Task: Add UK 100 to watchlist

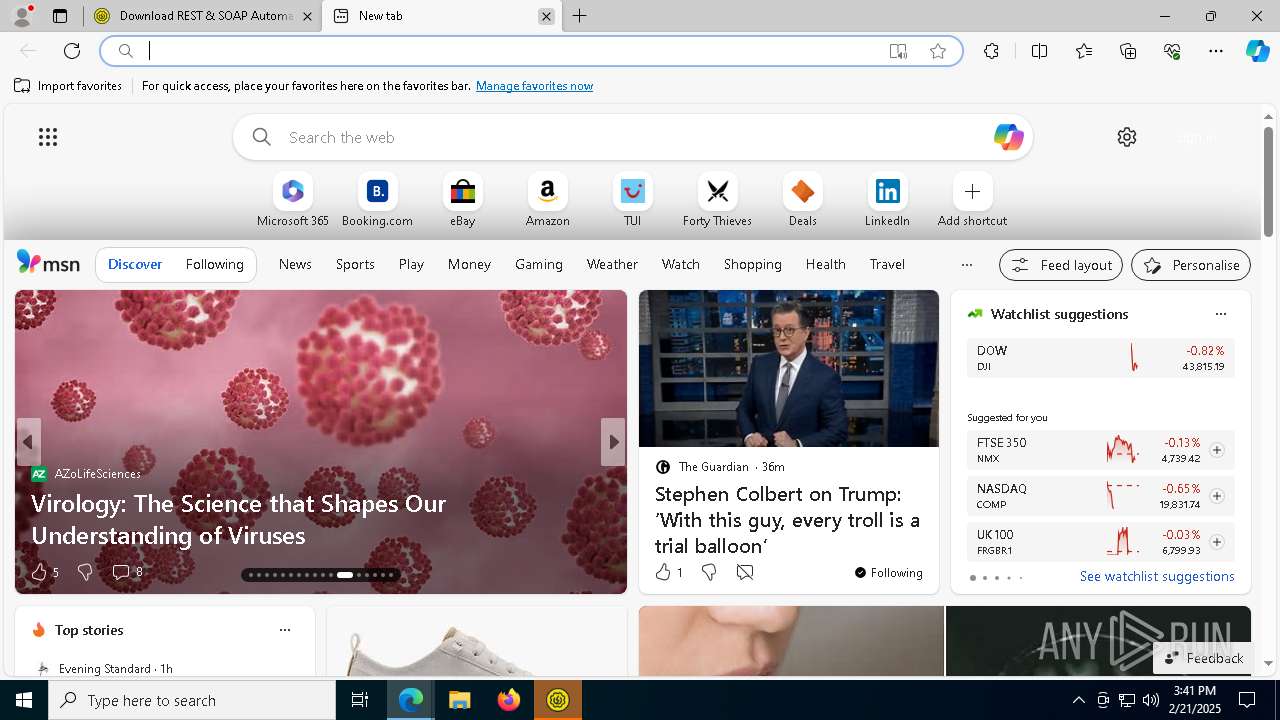Action: (x=1216, y=542)
